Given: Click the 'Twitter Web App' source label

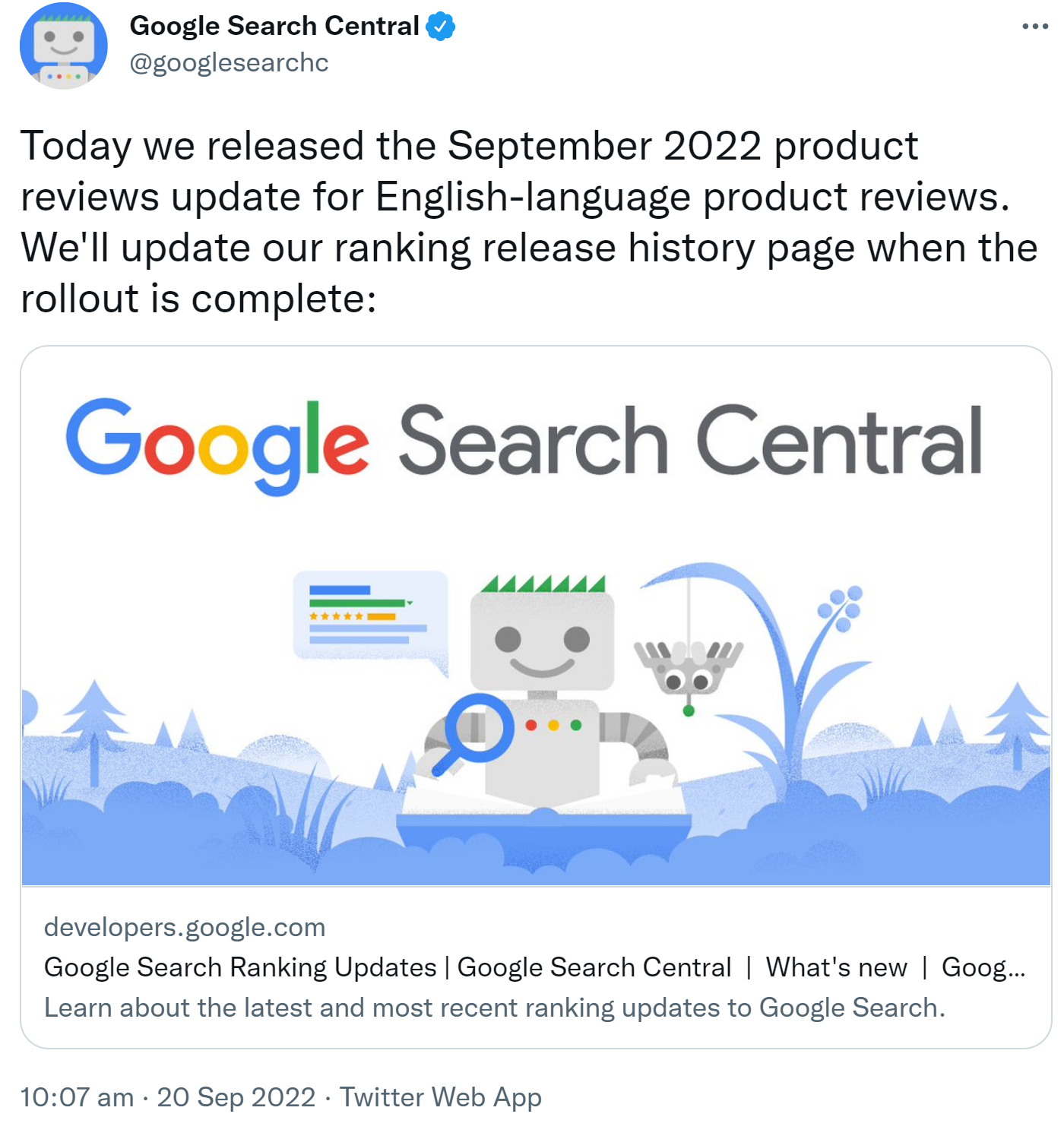Looking at the screenshot, I should click(x=441, y=1097).
